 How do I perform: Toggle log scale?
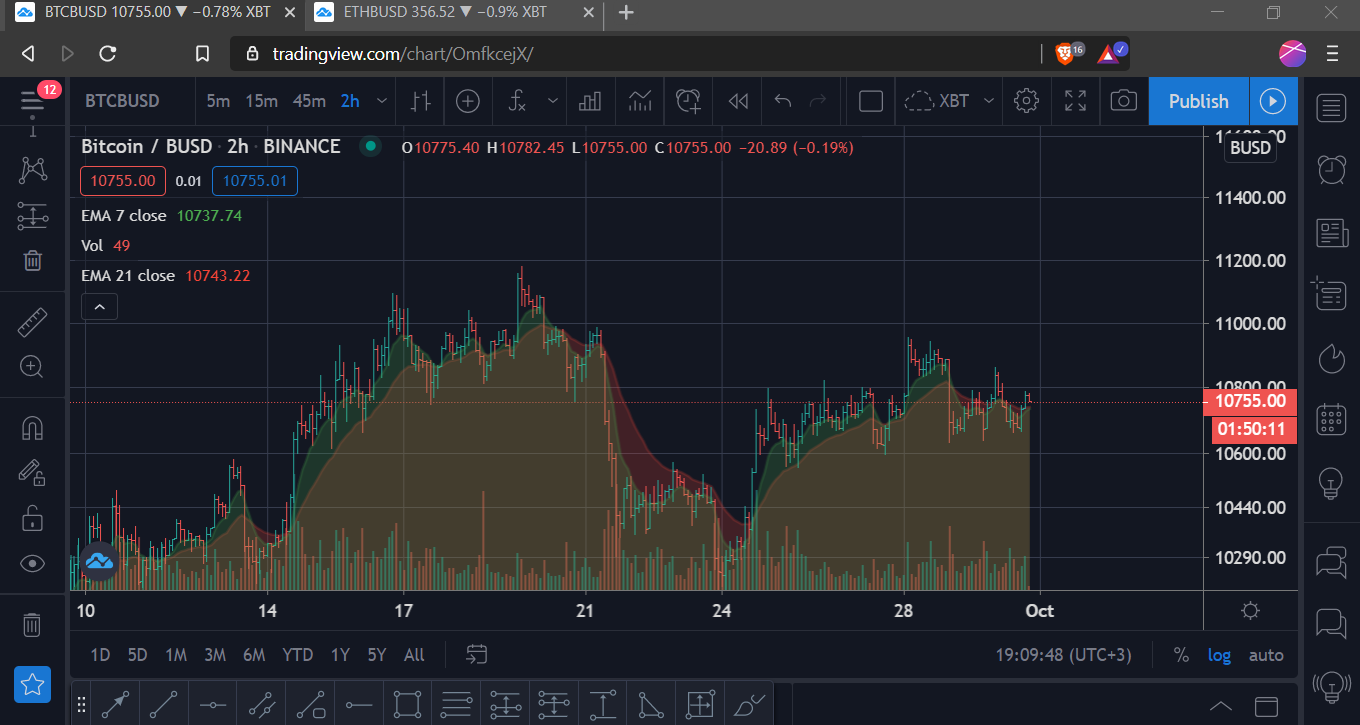click(1219, 655)
